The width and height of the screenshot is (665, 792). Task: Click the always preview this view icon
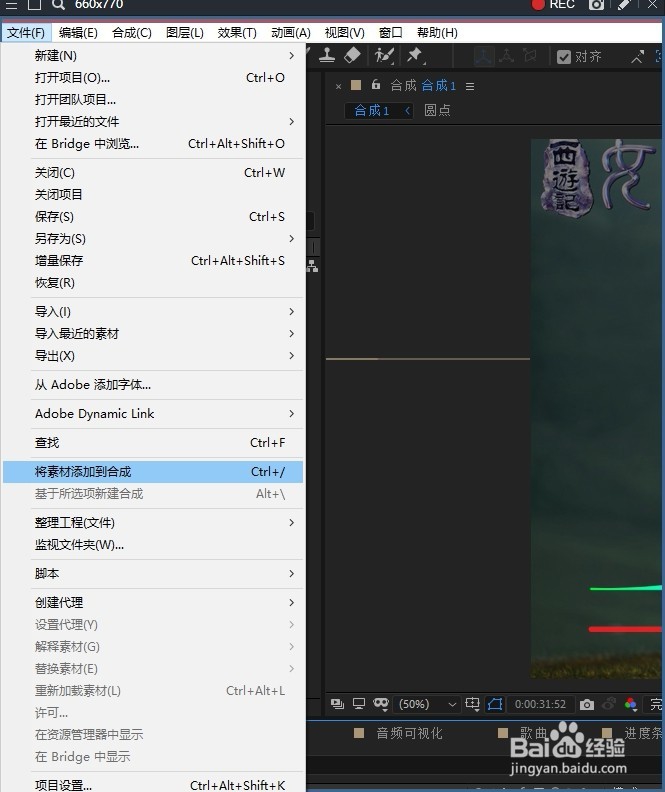337,704
